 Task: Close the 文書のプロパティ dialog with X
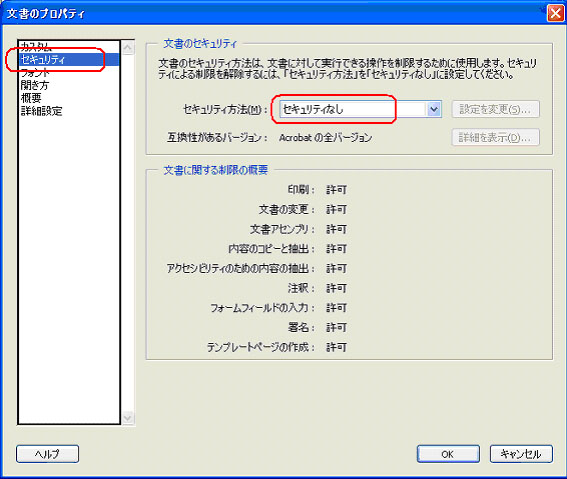[555, 13]
